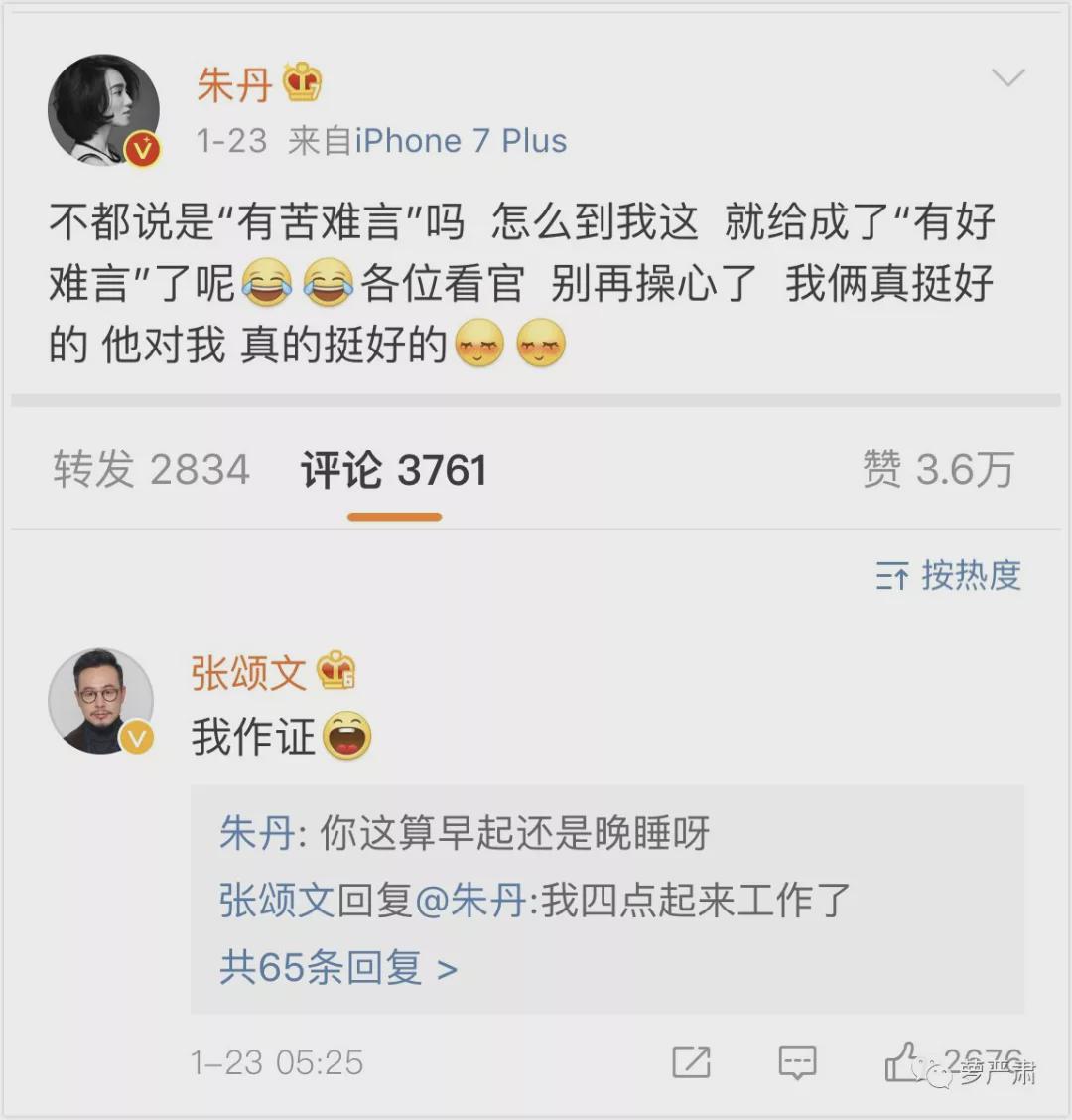Open the 赞 3.6万 likes tab

tap(938, 470)
